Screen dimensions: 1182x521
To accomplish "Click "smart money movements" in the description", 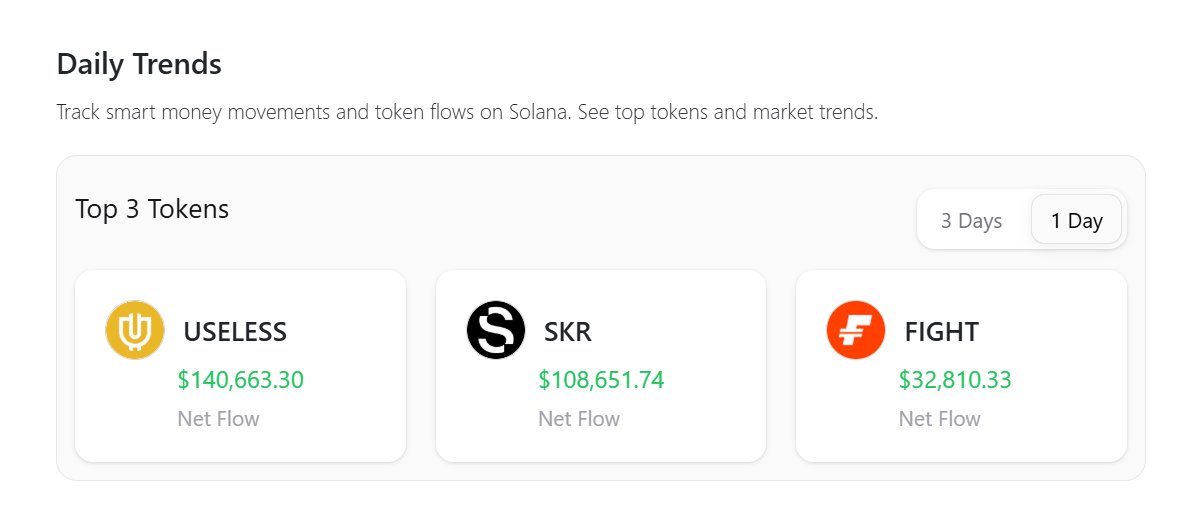I will pos(213,112).
